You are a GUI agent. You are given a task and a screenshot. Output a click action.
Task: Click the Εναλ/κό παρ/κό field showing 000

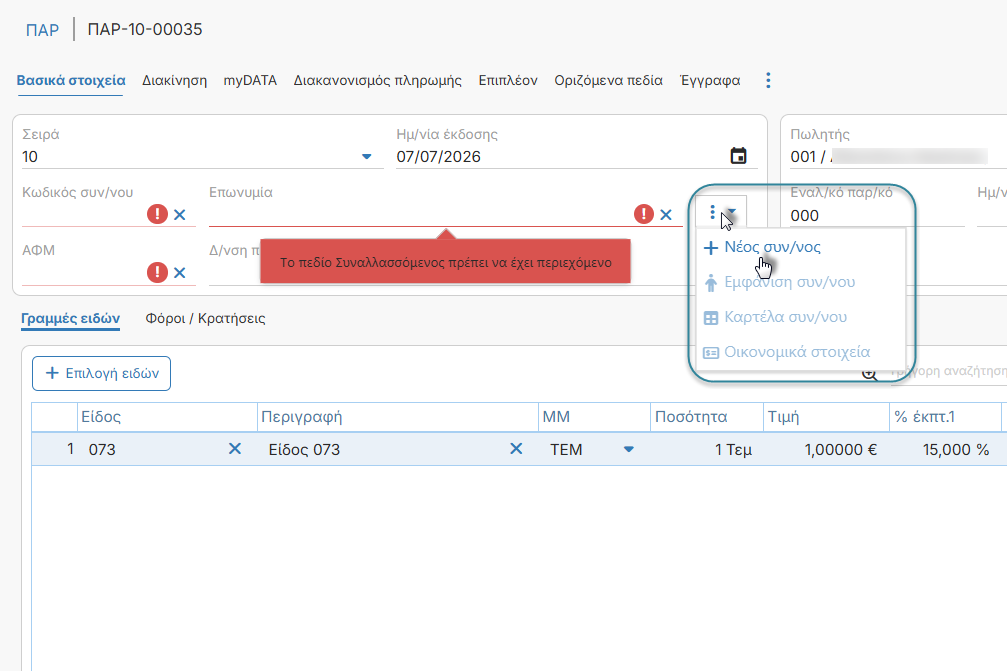click(x=877, y=216)
